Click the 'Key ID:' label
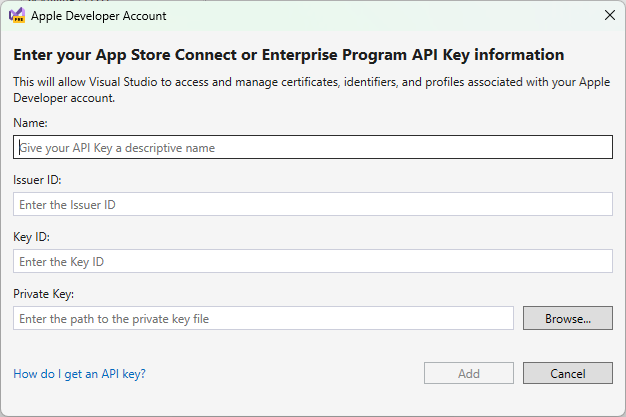Screen dimensions: 626x417 (32, 237)
